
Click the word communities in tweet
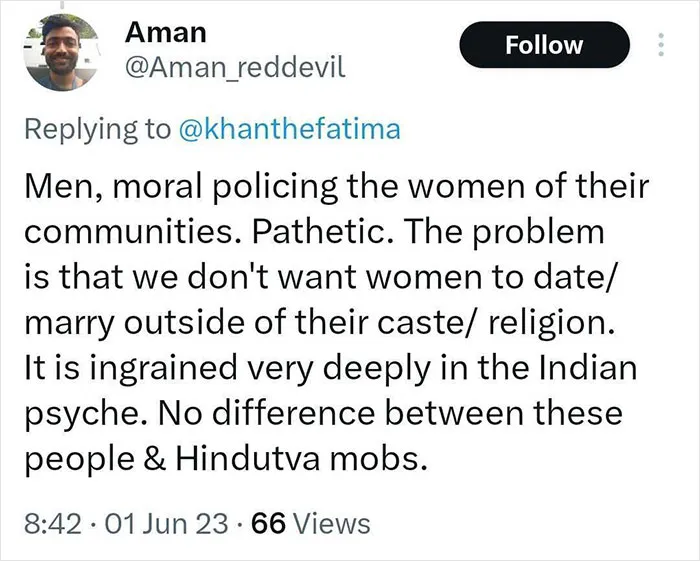point(135,232)
